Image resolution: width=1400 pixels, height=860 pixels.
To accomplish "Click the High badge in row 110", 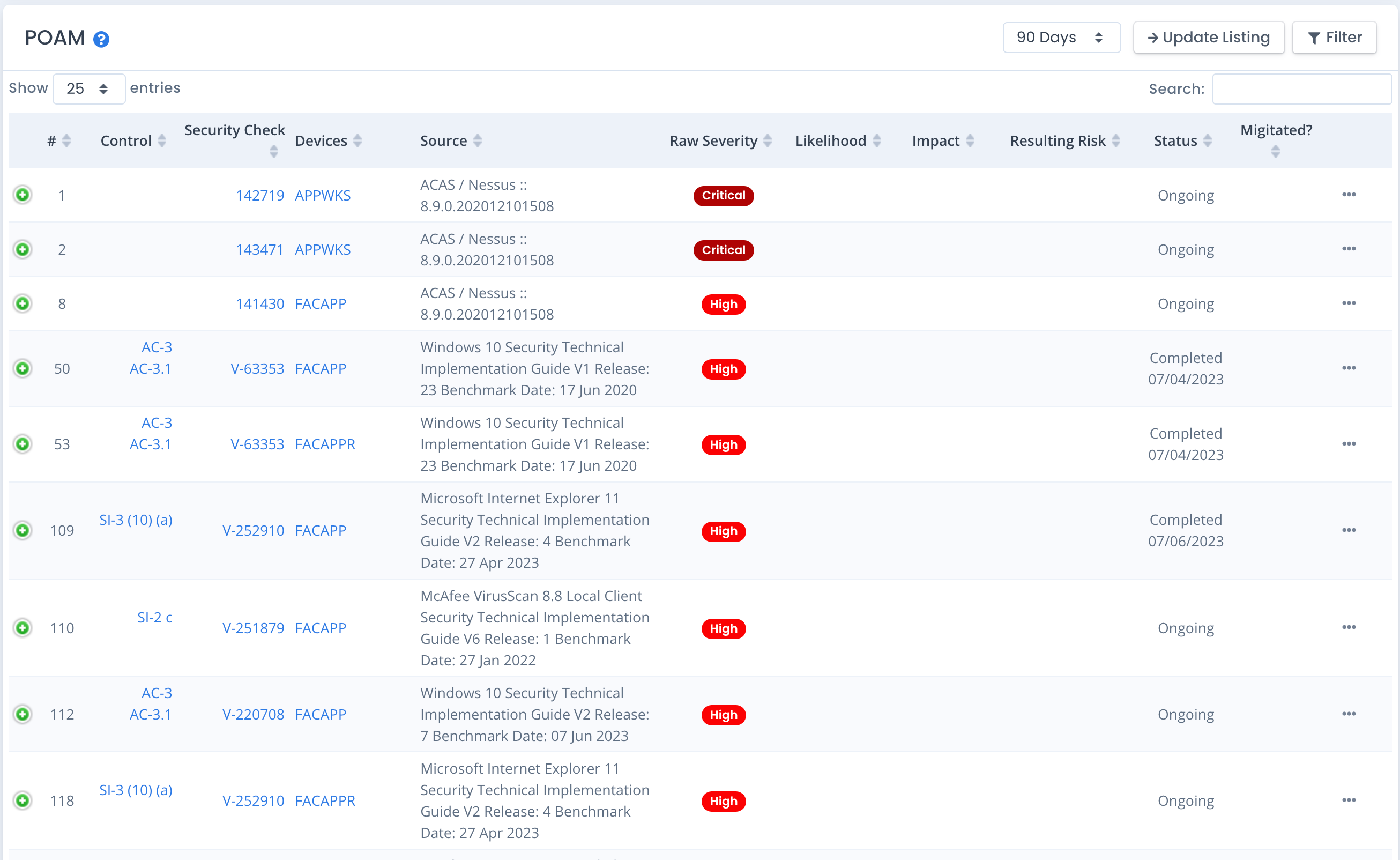I will click(x=723, y=629).
